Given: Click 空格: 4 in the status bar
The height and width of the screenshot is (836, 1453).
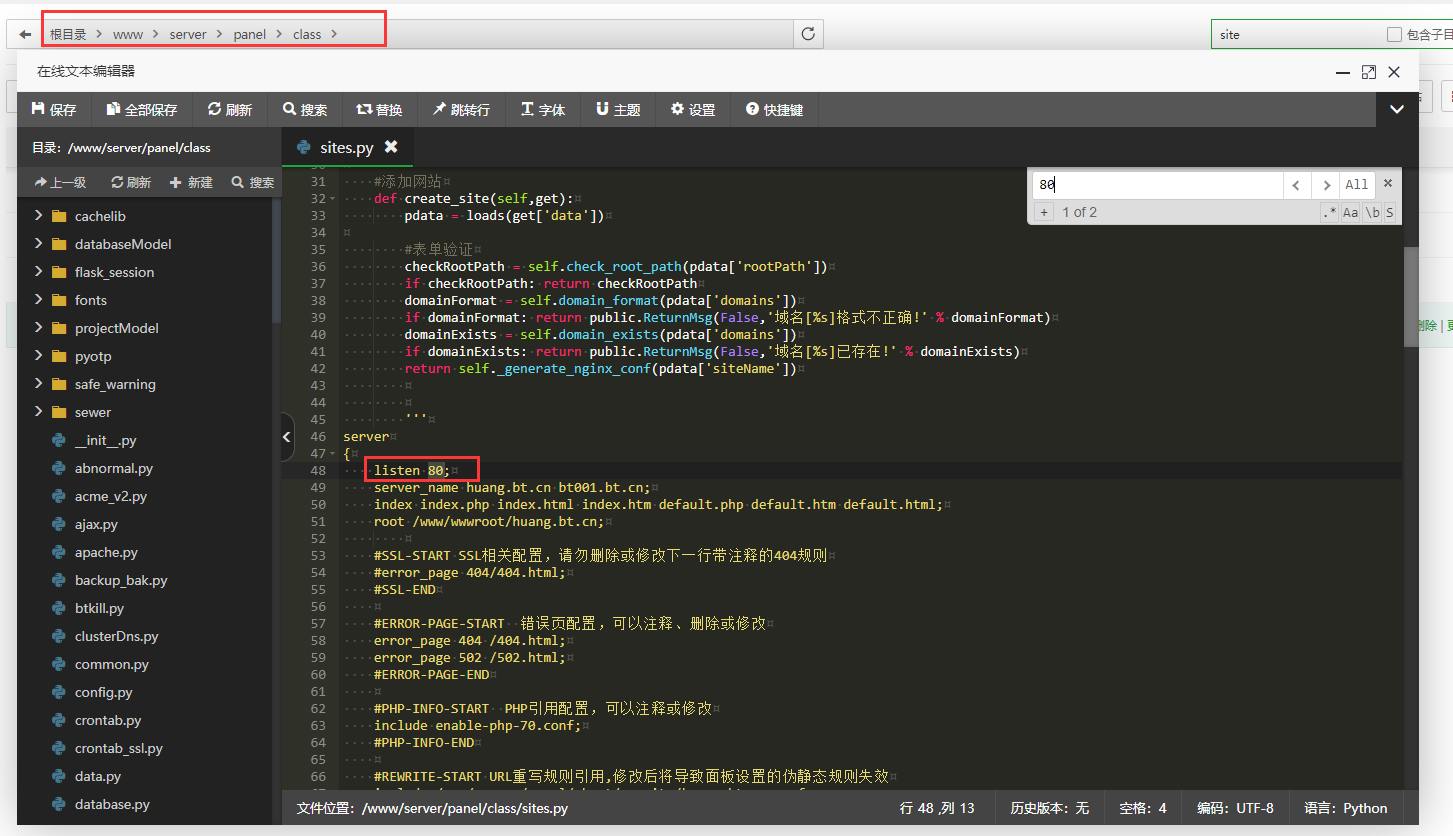Looking at the screenshot, I should 1143,808.
